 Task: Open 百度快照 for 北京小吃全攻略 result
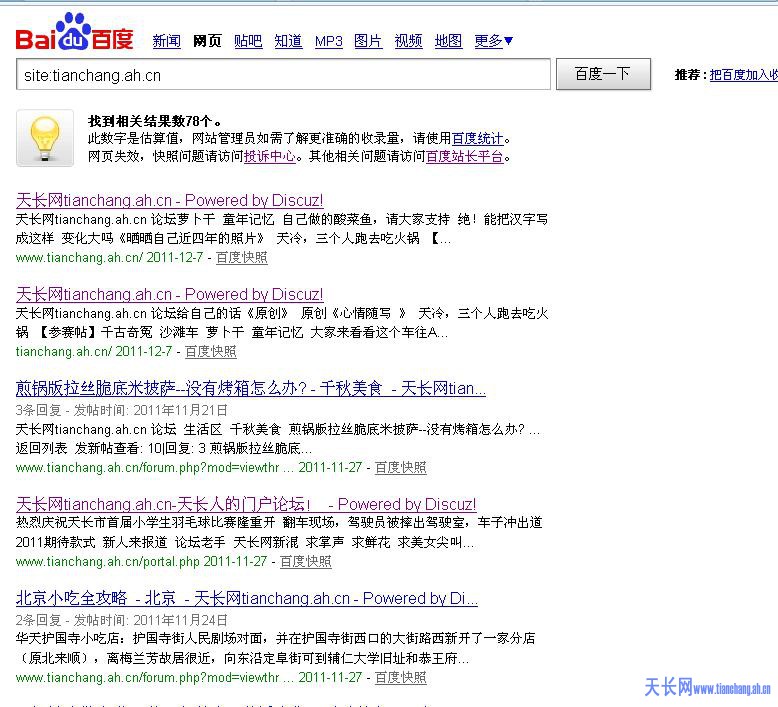401,677
